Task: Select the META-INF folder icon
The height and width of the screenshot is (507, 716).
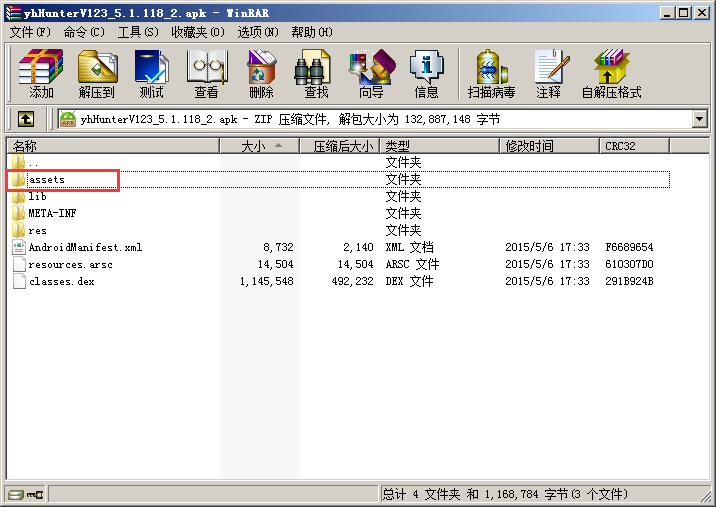Action: [x=18, y=213]
